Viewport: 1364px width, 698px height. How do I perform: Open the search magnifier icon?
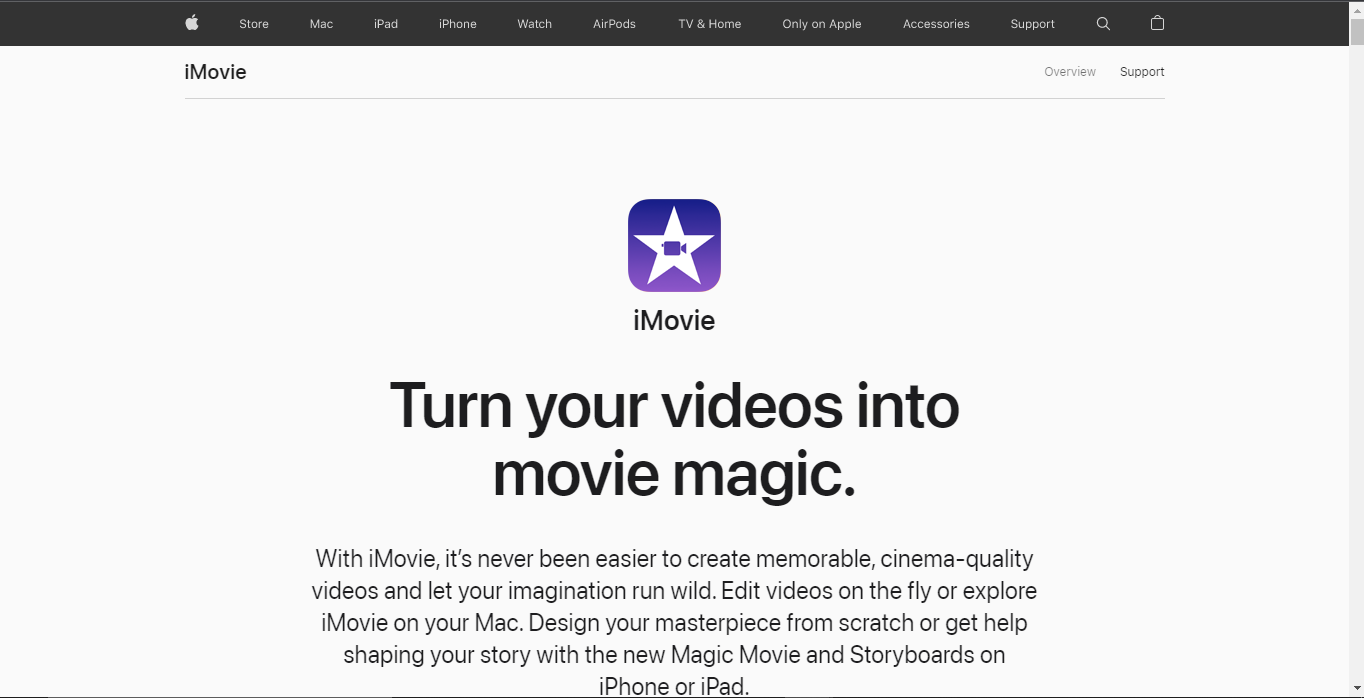(x=1103, y=23)
